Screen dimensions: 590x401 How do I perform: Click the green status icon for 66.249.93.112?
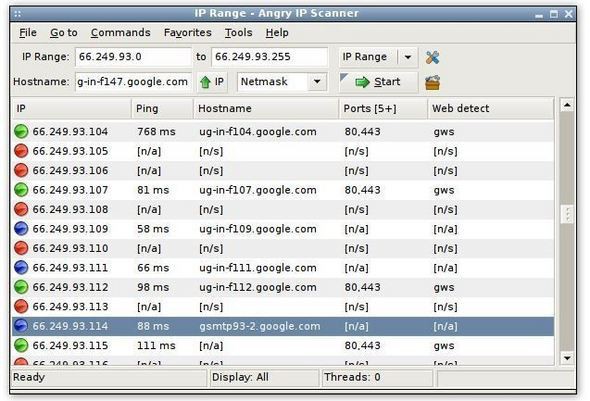coord(21,287)
